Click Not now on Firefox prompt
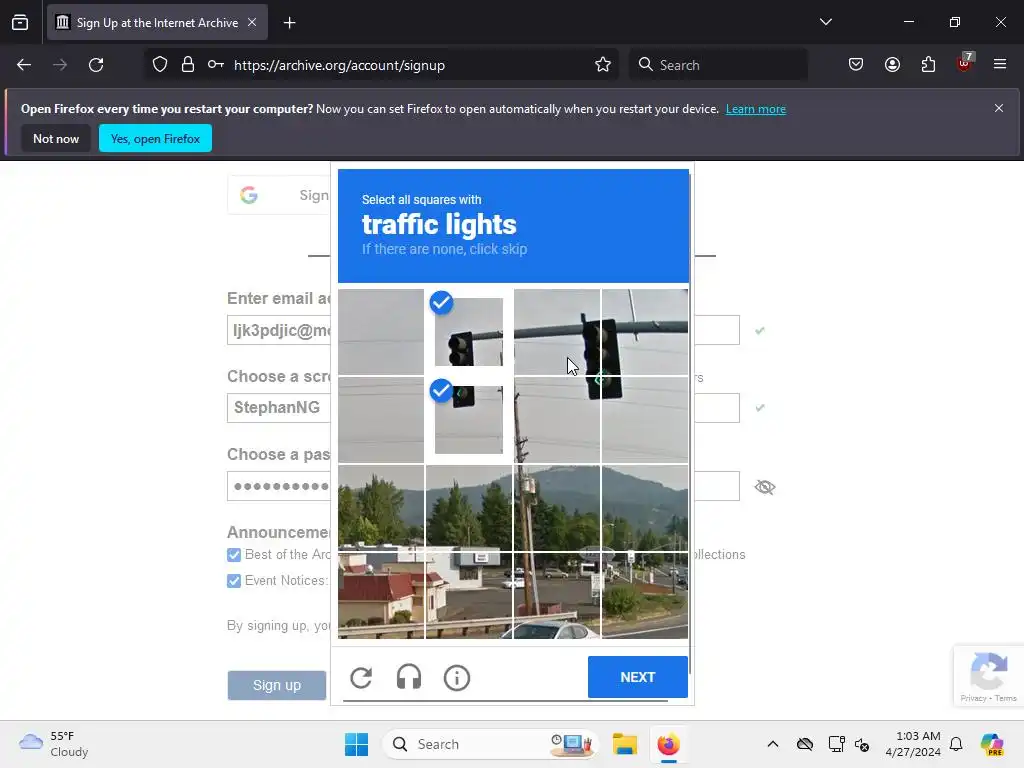 pyautogui.click(x=56, y=138)
